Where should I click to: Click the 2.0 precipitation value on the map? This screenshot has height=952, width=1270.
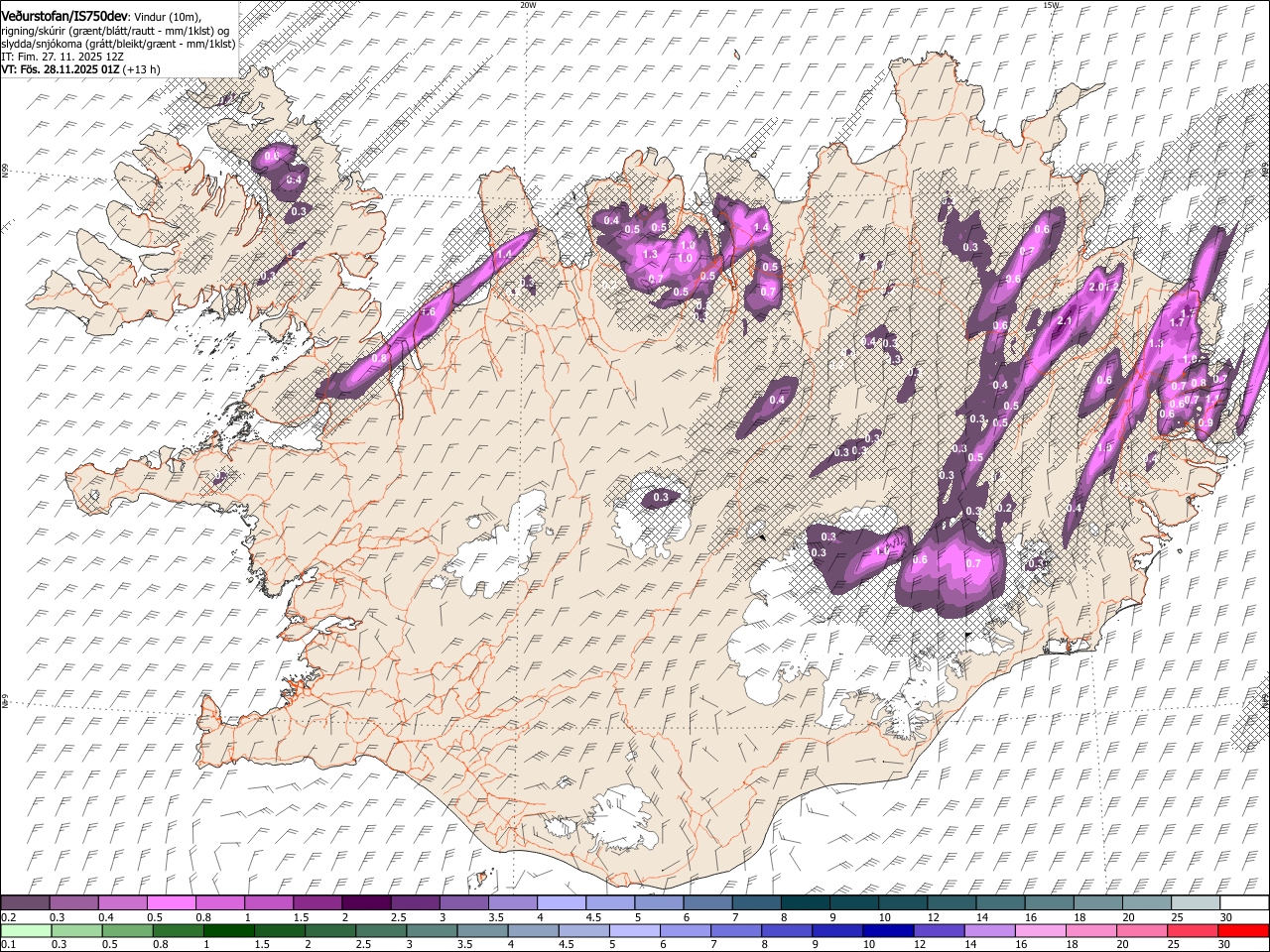pos(1096,288)
